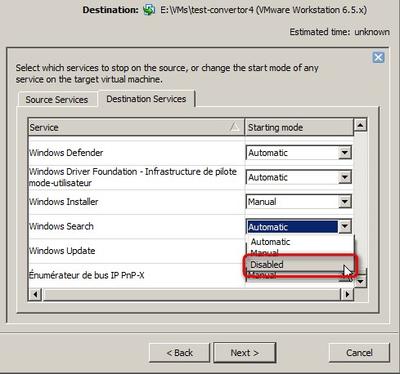Image resolution: width=400 pixels, height=374 pixels.
Task: Click the sort triangle in Service header
Action: click(x=235, y=127)
